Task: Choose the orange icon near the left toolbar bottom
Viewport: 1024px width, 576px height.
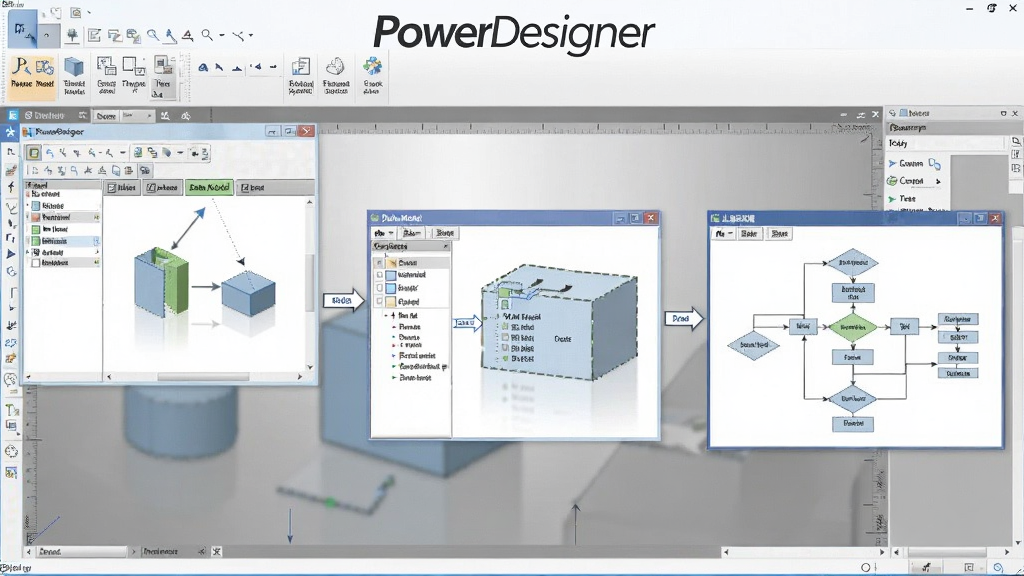Action: [x=11, y=359]
